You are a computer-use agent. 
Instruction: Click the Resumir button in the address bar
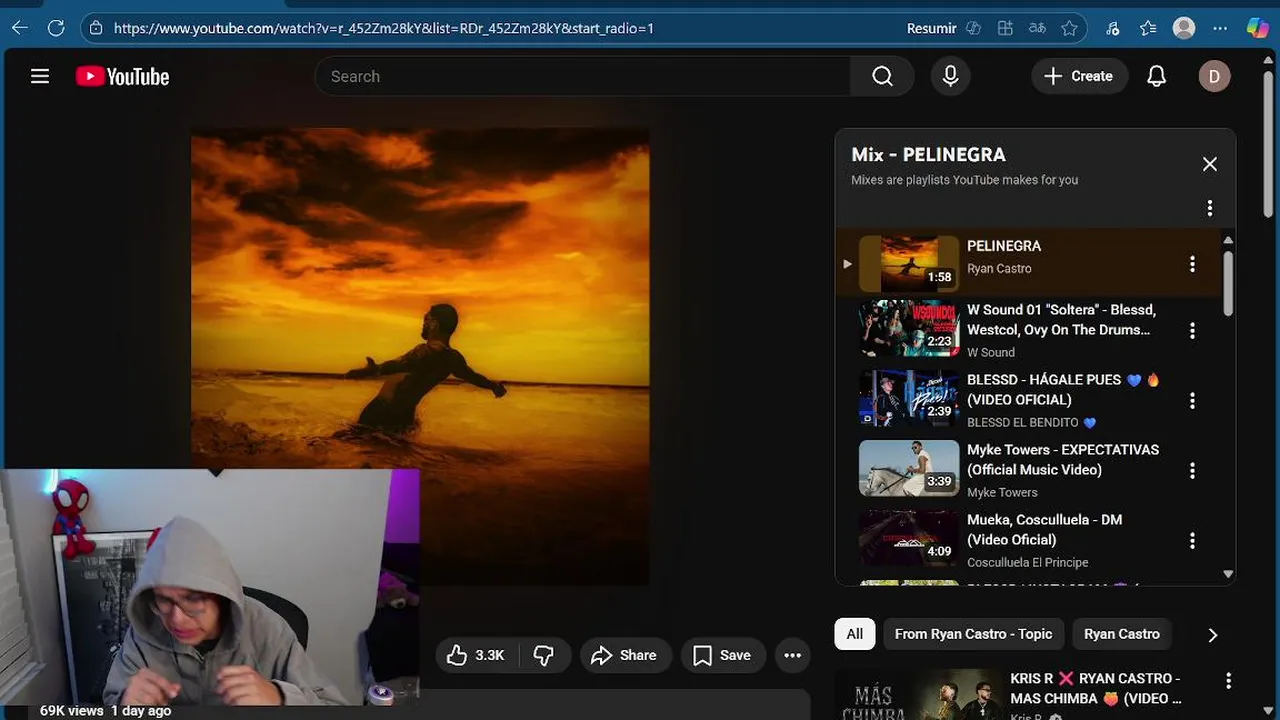(x=931, y=28)
